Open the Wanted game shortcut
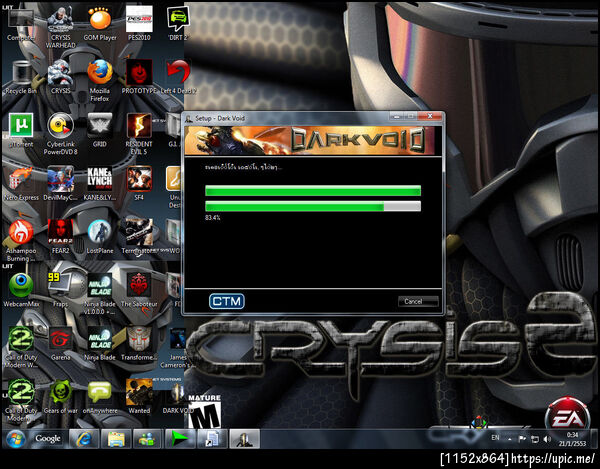 tap(139, 397)
